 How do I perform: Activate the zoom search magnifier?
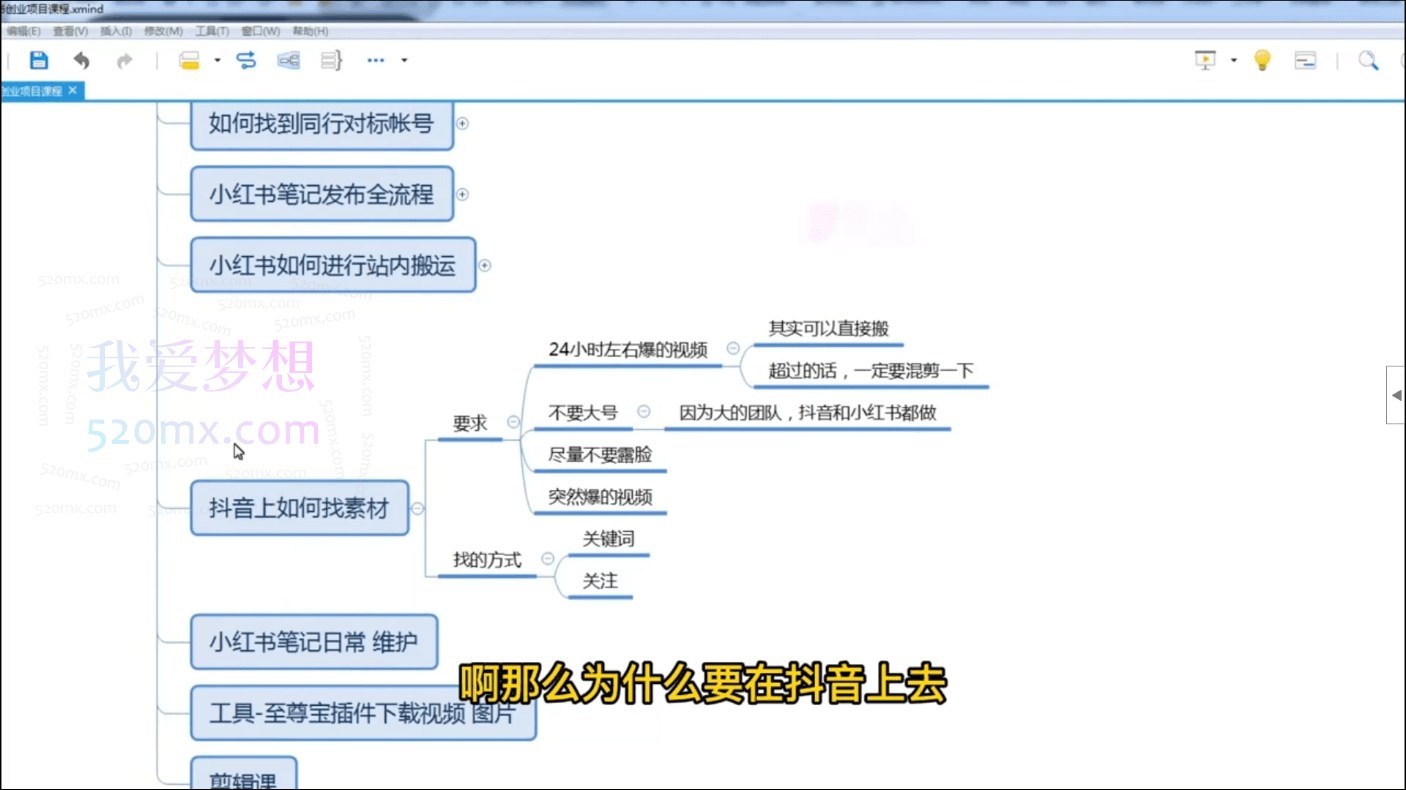click(x=1369, y=60)
